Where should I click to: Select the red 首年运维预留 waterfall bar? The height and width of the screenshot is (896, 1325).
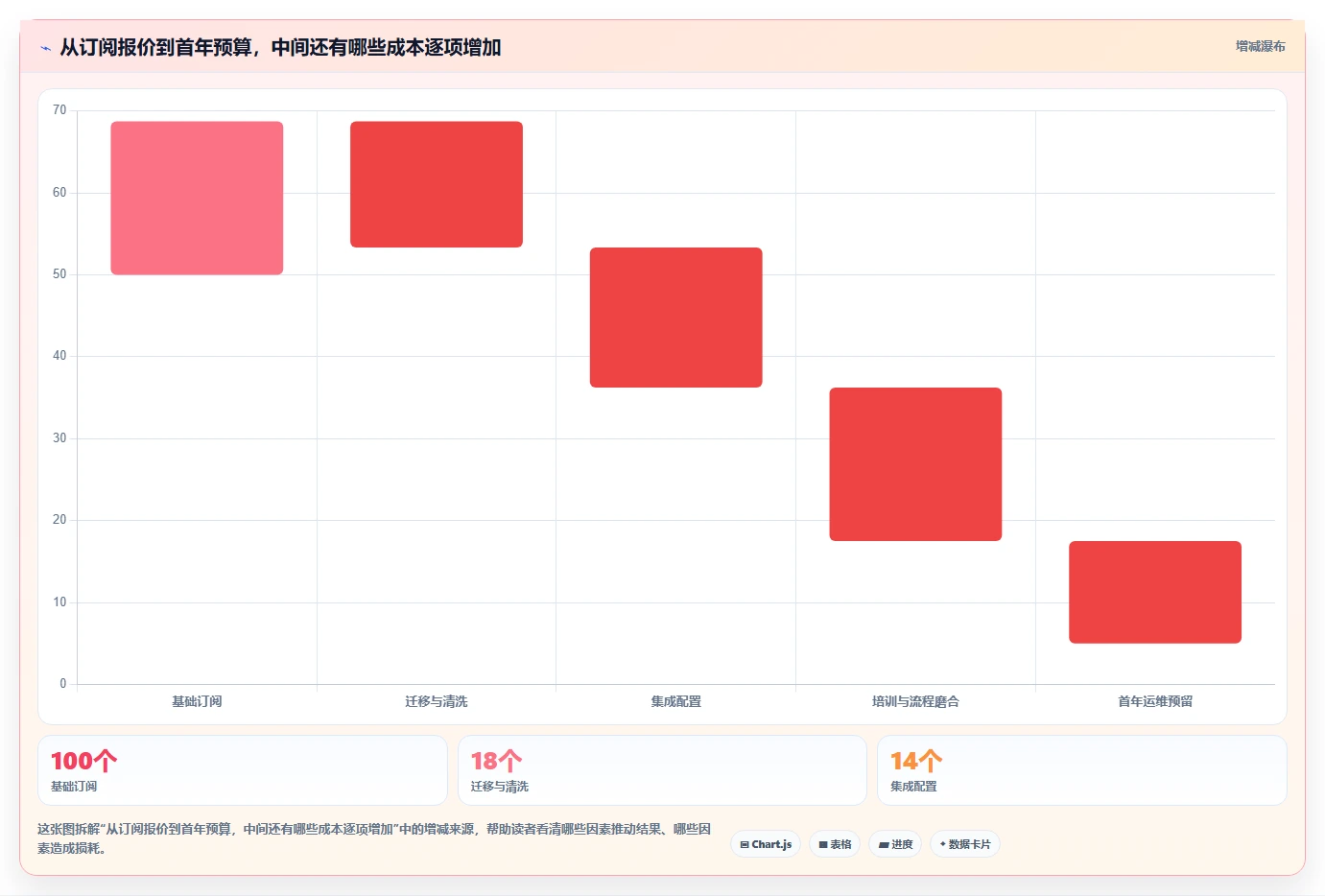(x=1155, y=592)
